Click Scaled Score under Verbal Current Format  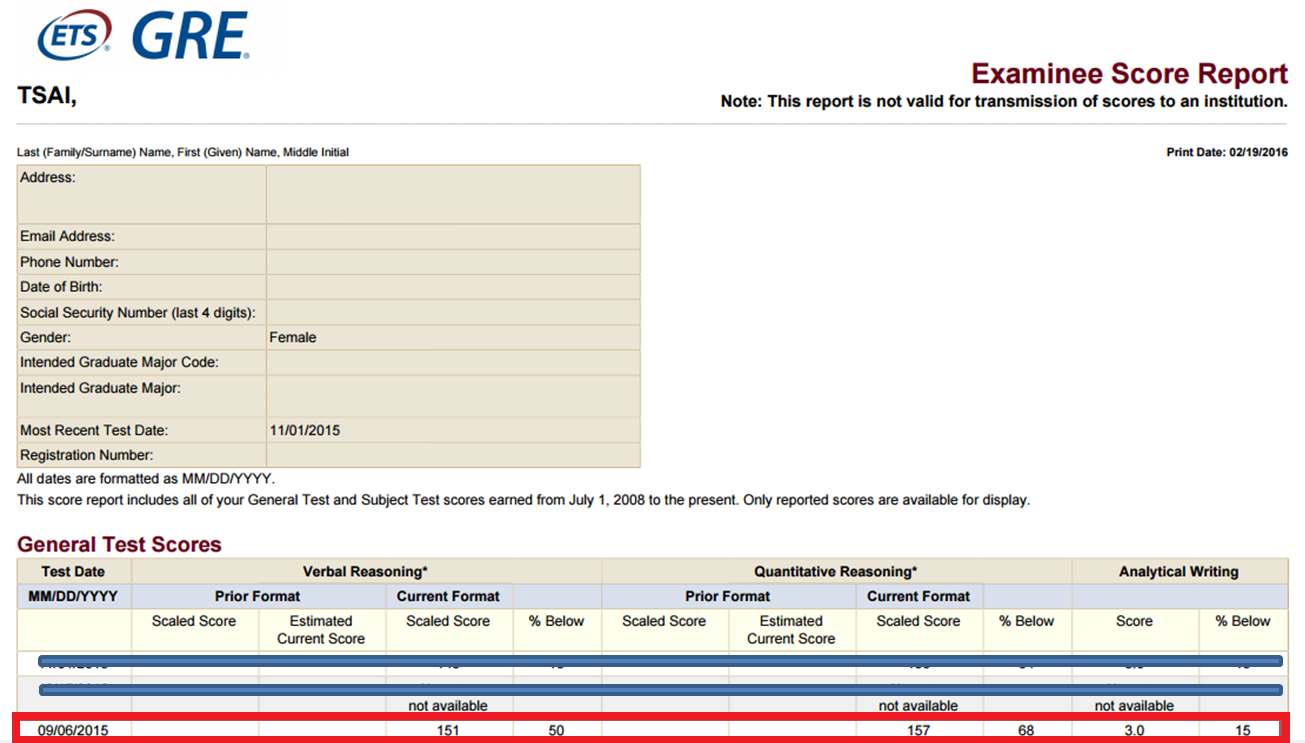point(448,621)
